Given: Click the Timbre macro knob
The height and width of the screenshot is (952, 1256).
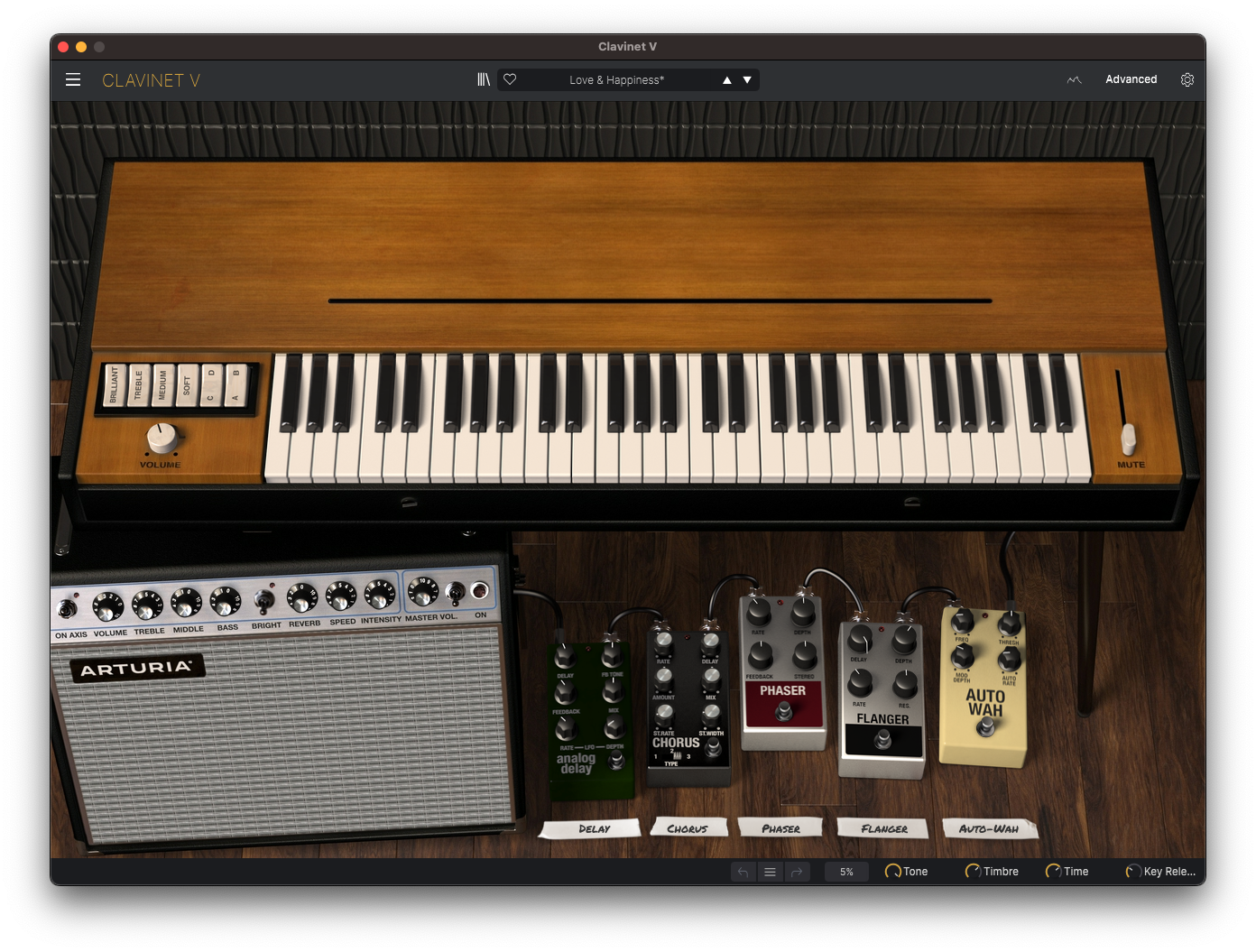Looking at the screenshot, I should pyautogui.click(x=974, y=872).
